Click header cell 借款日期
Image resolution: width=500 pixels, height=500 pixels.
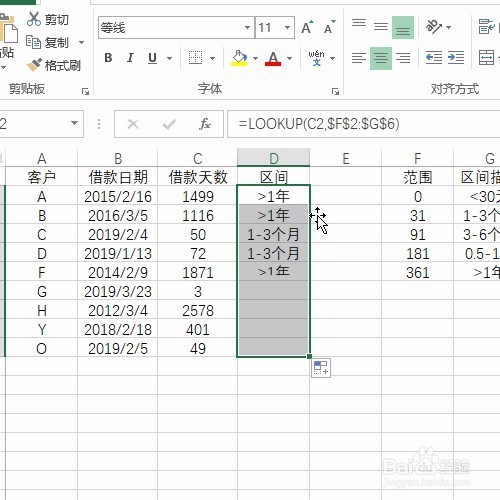pos(117,177)
